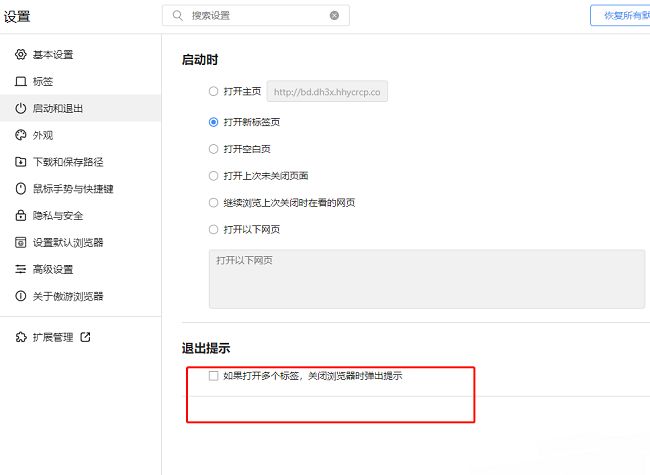
Task: Clear search using the X icon
Action: (x=334, y=16)
